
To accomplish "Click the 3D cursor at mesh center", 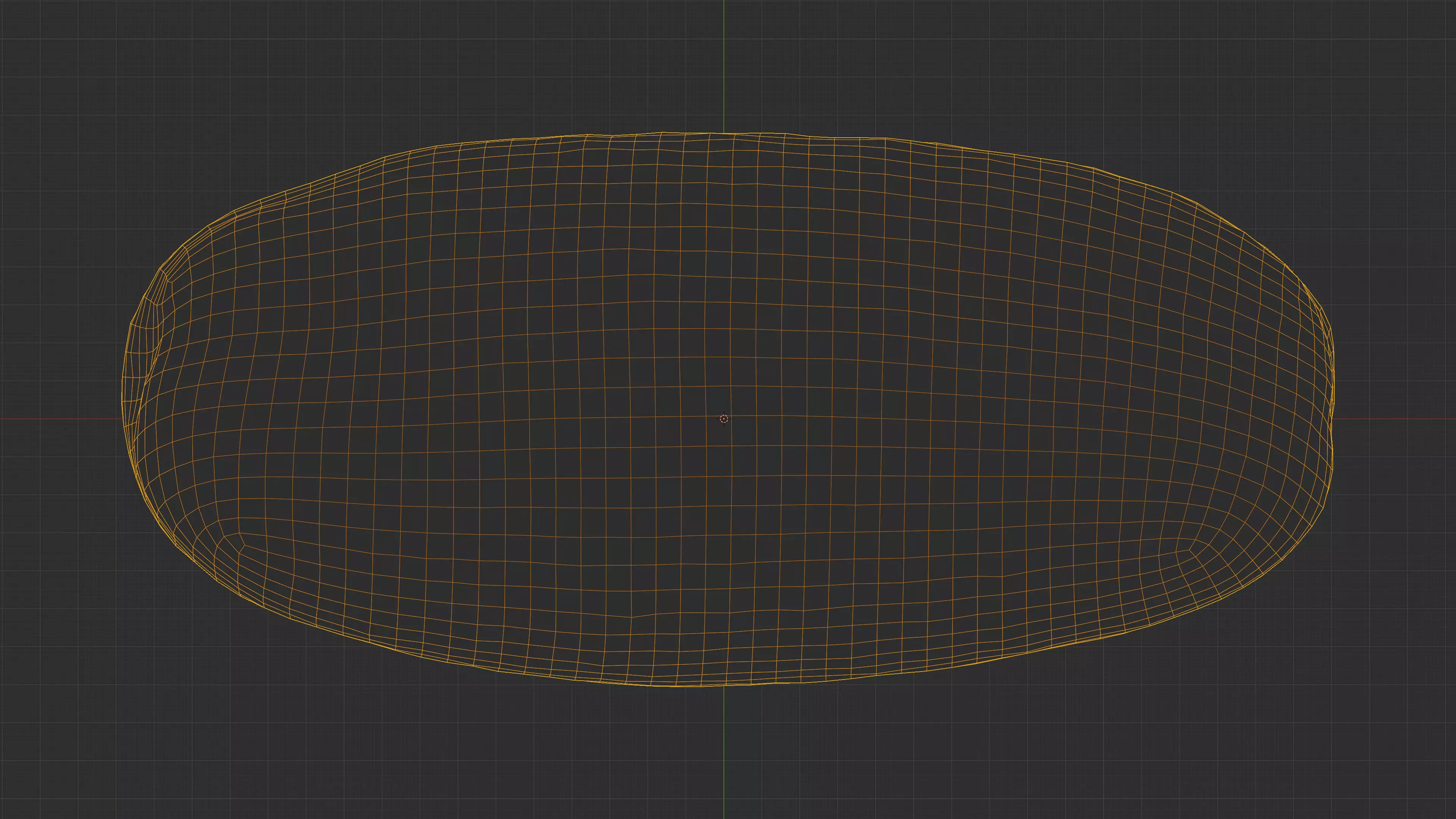I will tap(724, 419).
